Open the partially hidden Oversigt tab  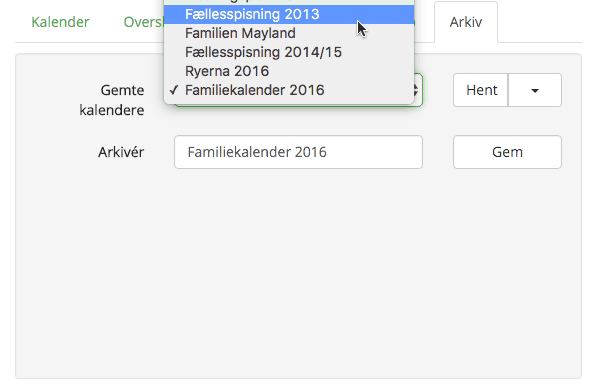143,22
